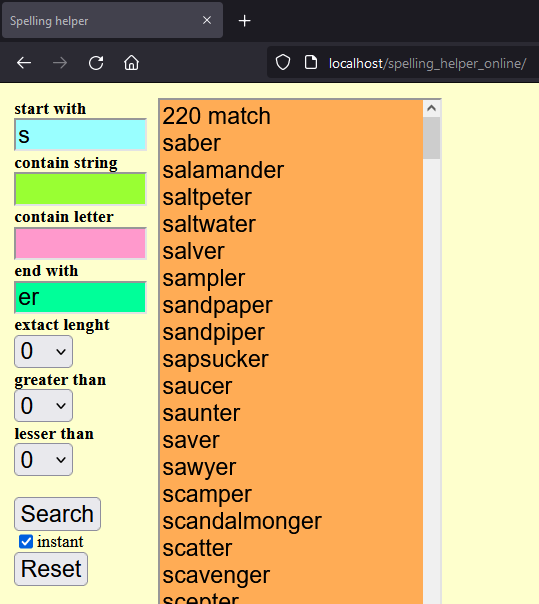Viewport: 539px width, 604px height.
Task: Toggle the instant checkbox
Action: coord(26,542)
